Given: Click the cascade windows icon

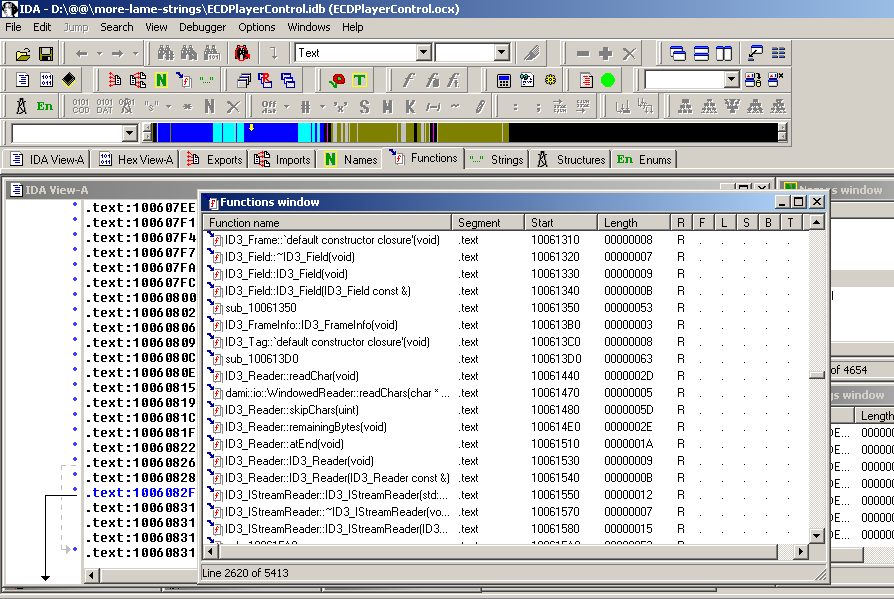Looking at the screenshot, I should (x=678, y=53).
